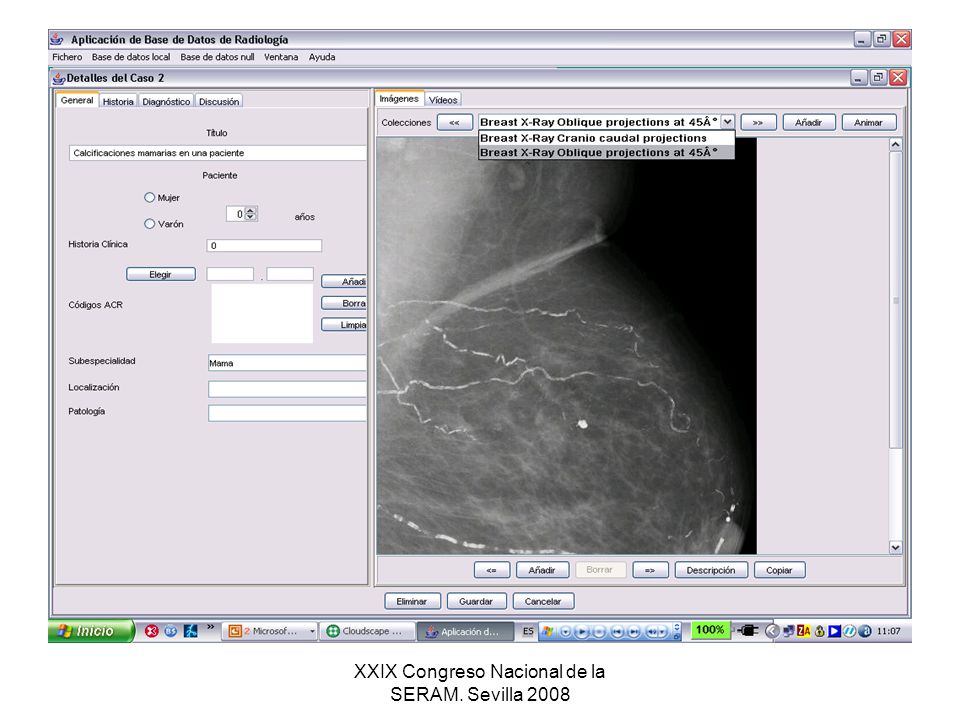Click the Descripción button
The image size is (960, 720).
click(x=711, y=570)
